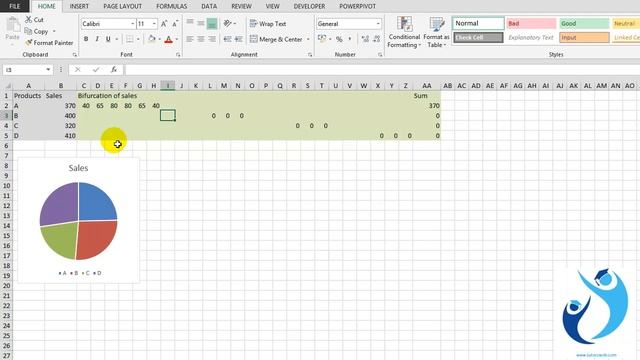Viewport: 640px width, 360px height.
Task: Apply the Good cell style
Action: (584, 23)
